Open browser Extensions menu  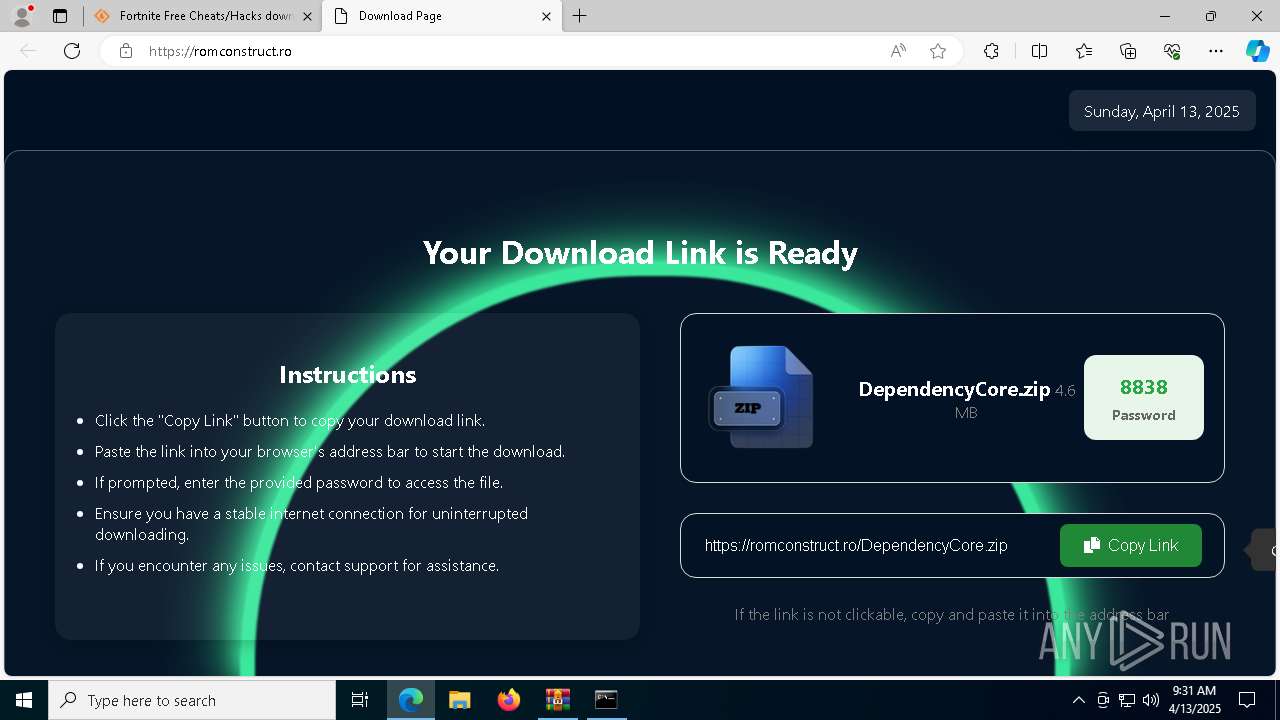point(991,51)
